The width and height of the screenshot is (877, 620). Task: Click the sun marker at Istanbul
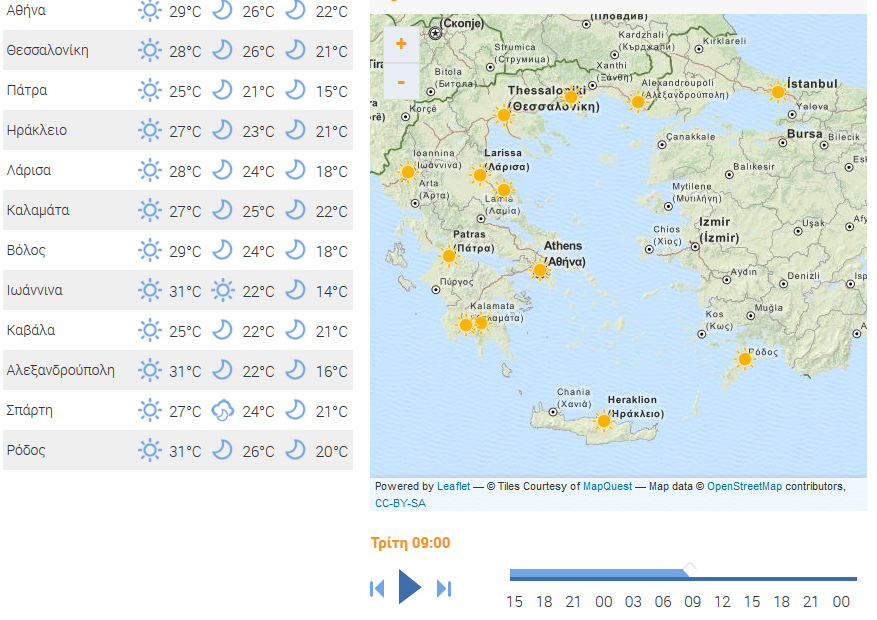[x=778, y=92]
